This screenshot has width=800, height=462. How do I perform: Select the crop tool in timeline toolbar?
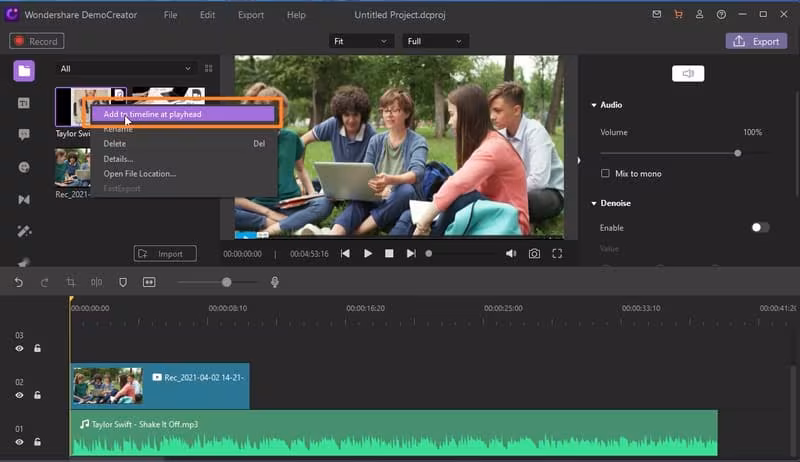tap(71, 282)
